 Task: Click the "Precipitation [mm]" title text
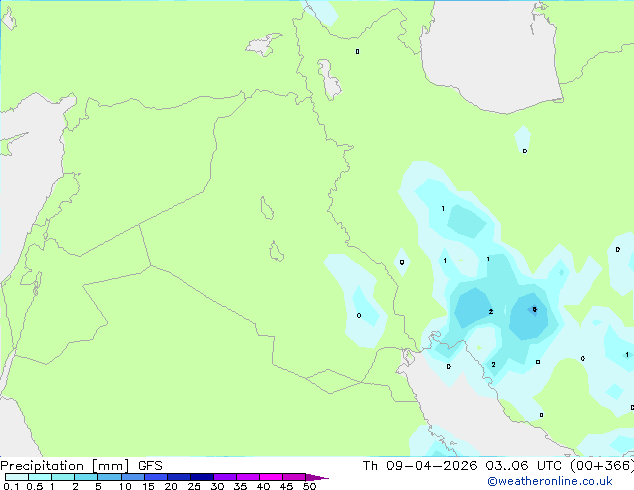tap(65, 466)
